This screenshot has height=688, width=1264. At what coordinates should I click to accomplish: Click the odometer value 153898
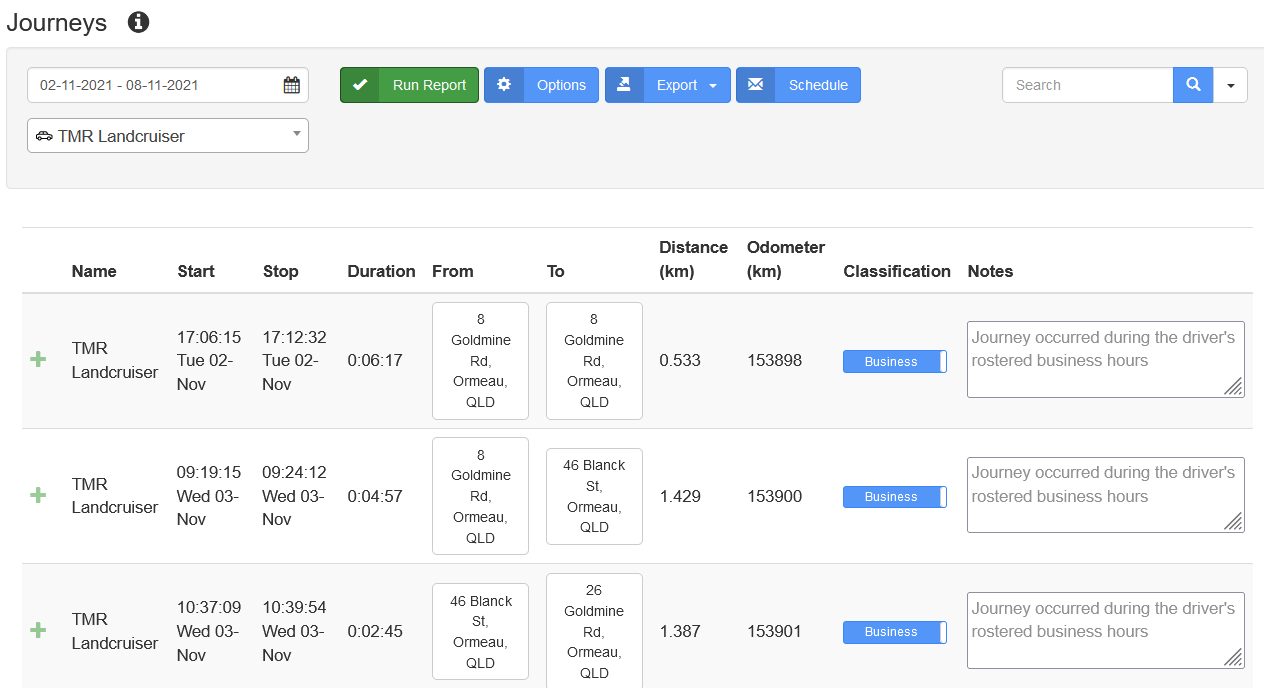[774, 360]
